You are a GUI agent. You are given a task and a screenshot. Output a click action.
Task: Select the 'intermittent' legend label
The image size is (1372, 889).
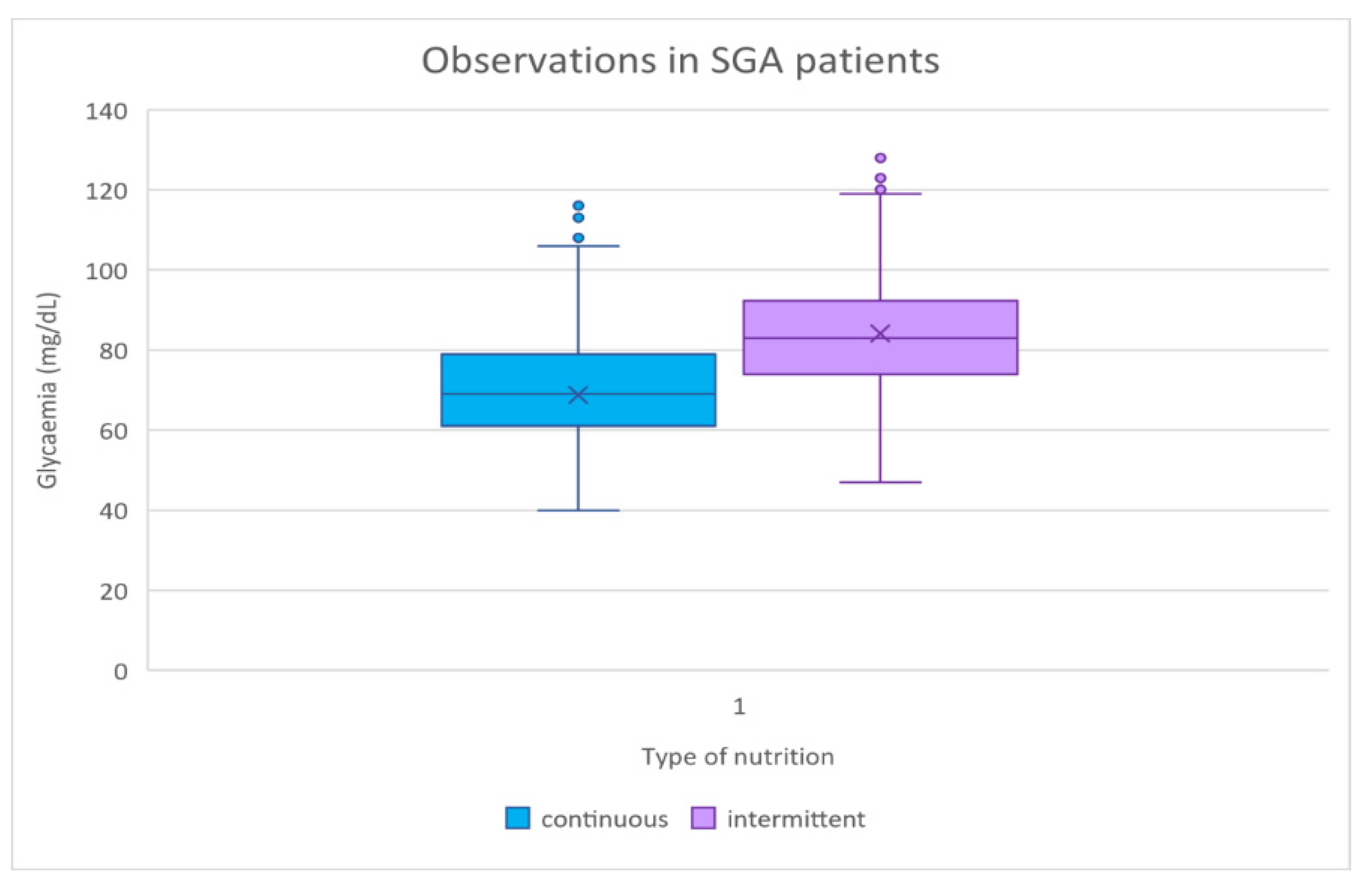pyautogui.click(x=796, y=819)
